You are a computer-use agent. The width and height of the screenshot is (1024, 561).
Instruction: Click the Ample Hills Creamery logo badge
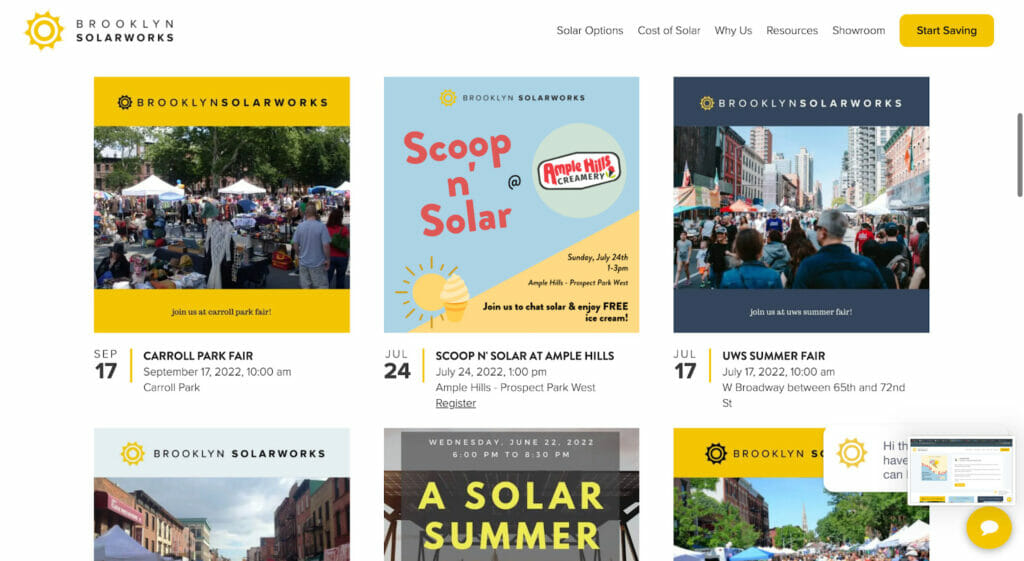[579, 171]
